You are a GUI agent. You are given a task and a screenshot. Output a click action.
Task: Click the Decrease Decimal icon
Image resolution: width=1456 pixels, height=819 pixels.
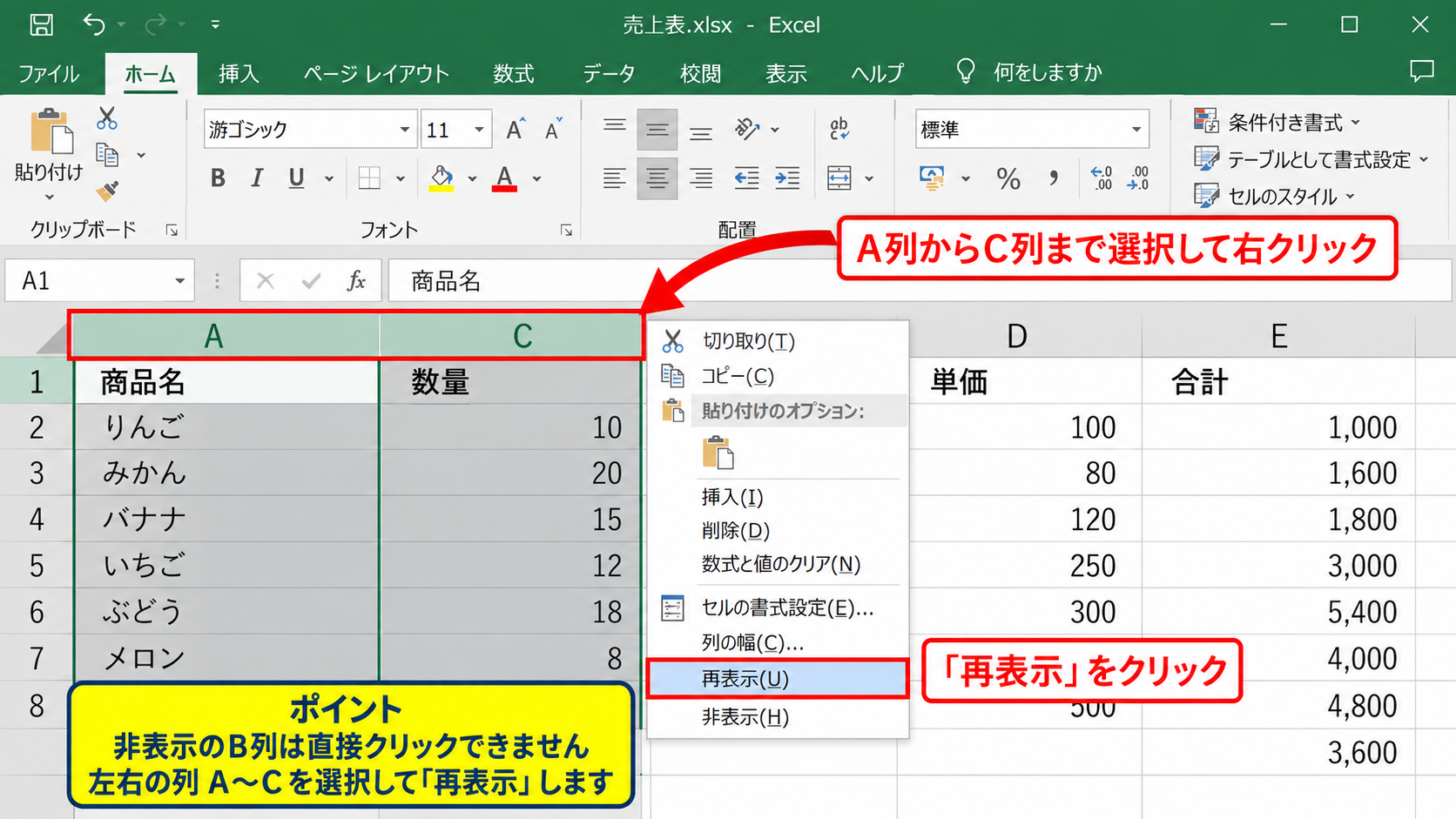click(1138, 178)
